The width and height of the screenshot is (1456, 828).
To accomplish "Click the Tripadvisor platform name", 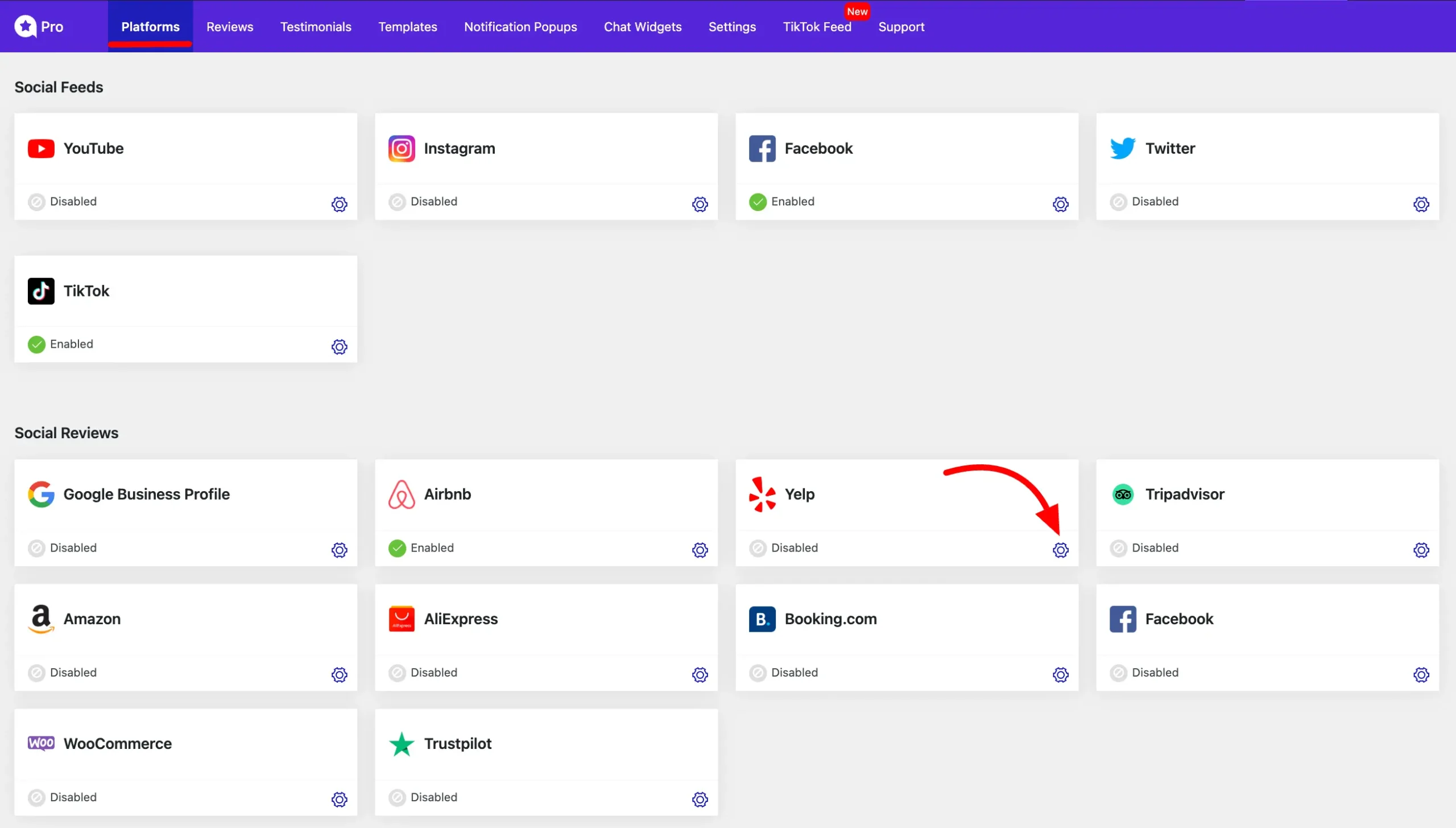I will click(1185, 494).
